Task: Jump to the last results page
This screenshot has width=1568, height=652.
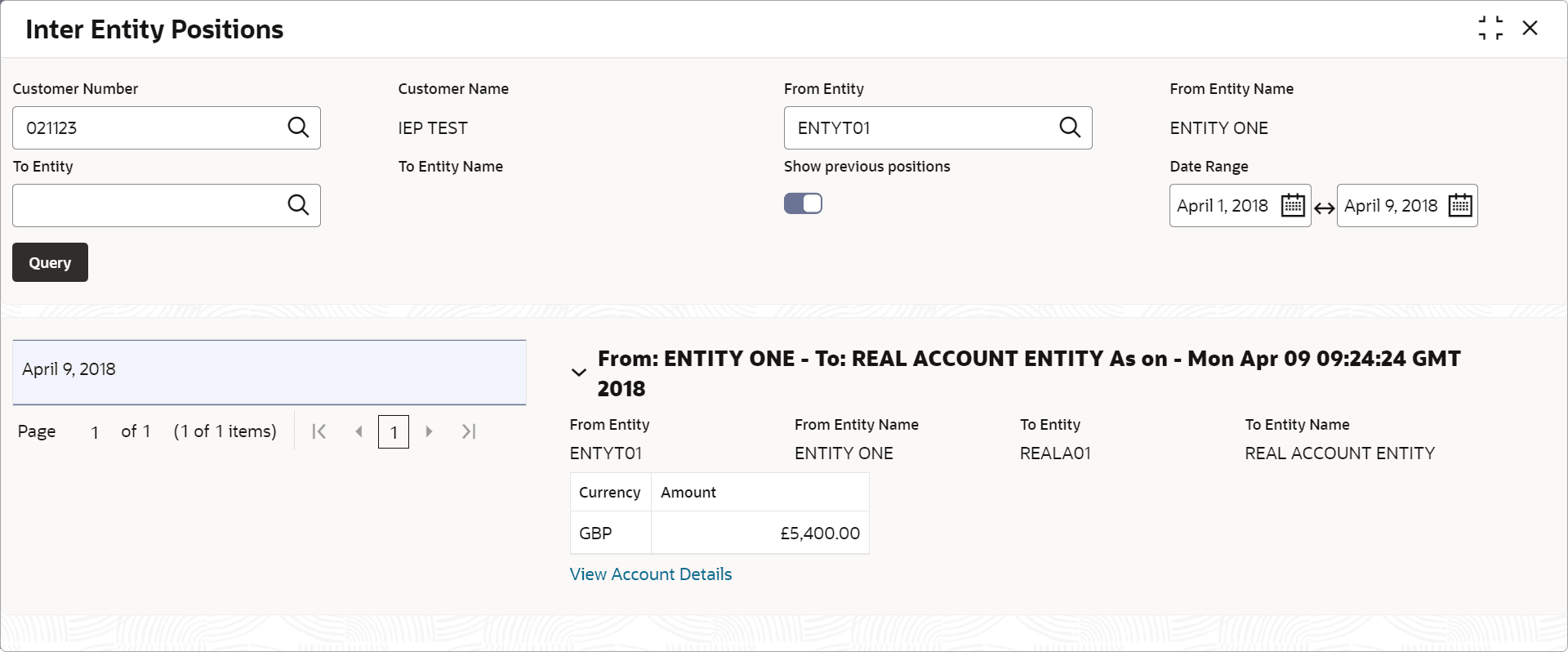Action: [468, 431]
